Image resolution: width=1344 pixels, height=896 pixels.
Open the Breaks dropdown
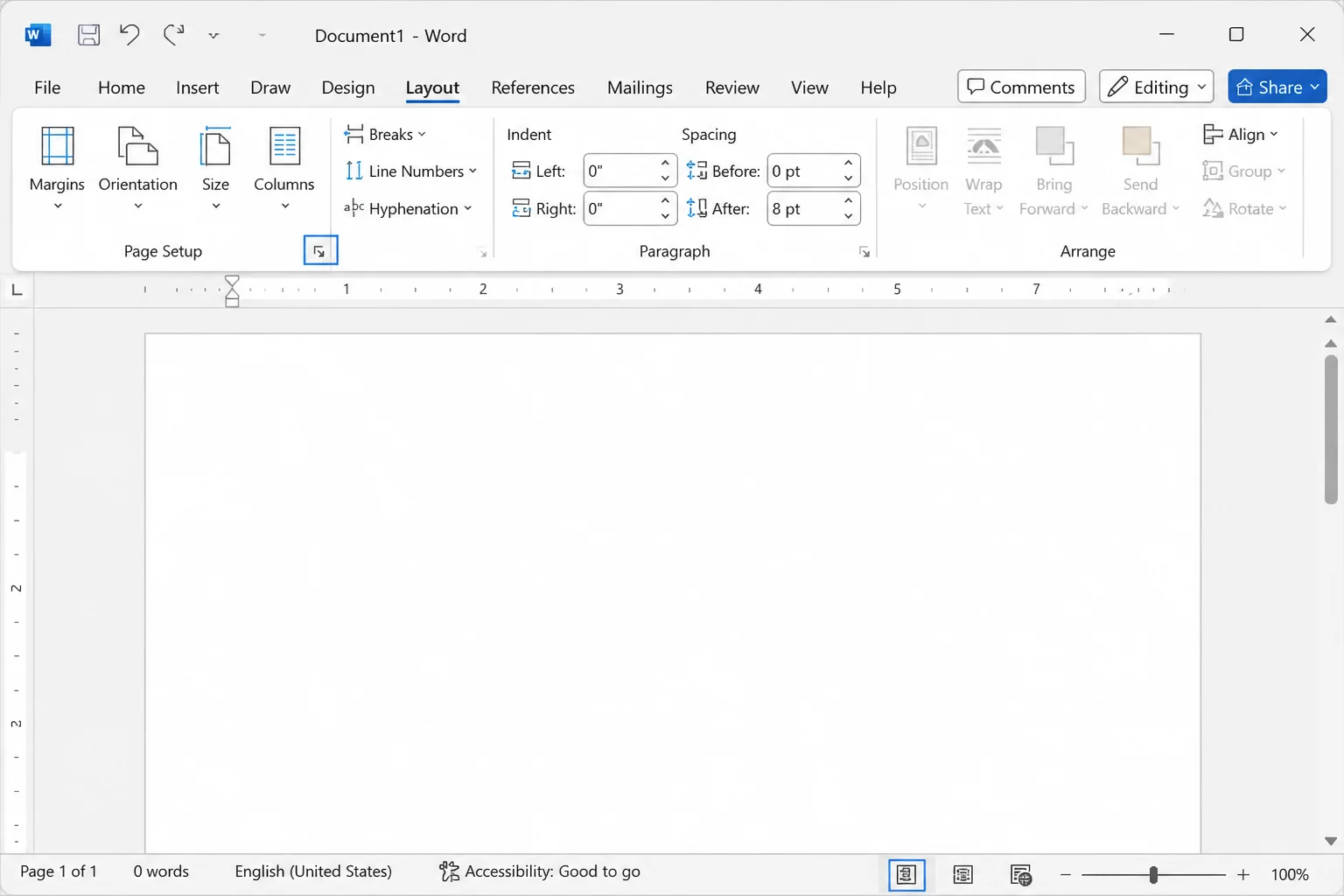[x=385, y=134]
